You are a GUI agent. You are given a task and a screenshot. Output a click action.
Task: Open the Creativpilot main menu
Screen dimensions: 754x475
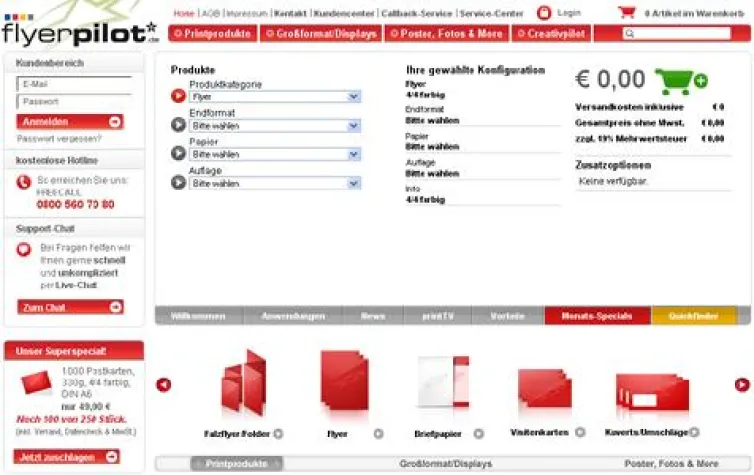(552, 34)
